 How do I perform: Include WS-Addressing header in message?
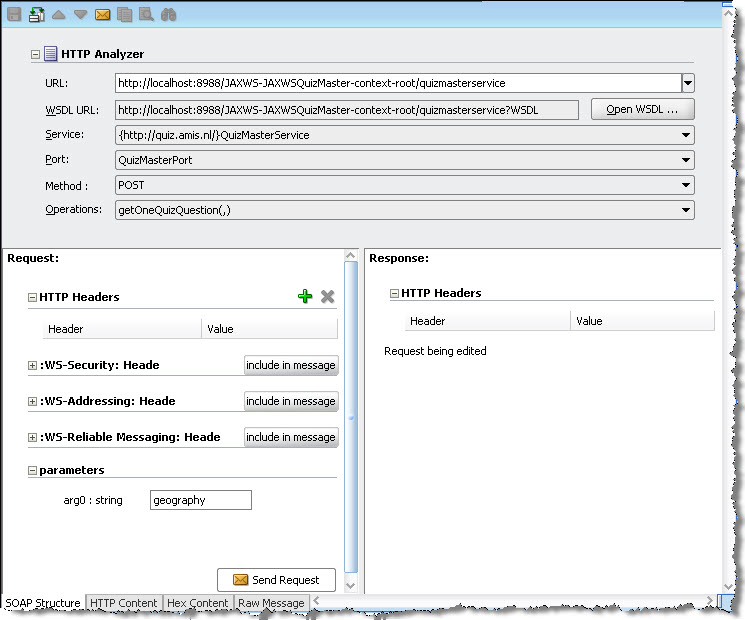(291, 401)
